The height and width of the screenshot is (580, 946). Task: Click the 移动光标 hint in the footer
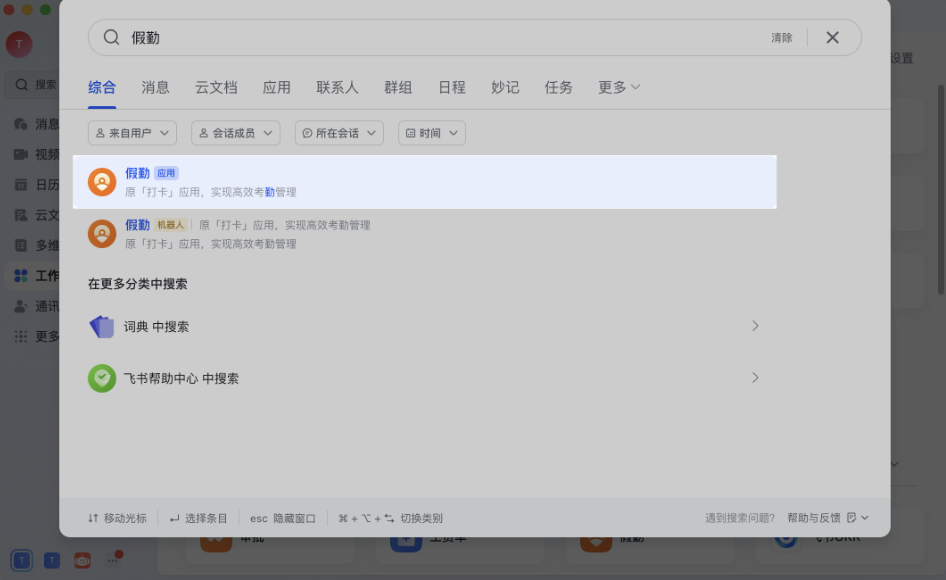(x=118, y=518)
